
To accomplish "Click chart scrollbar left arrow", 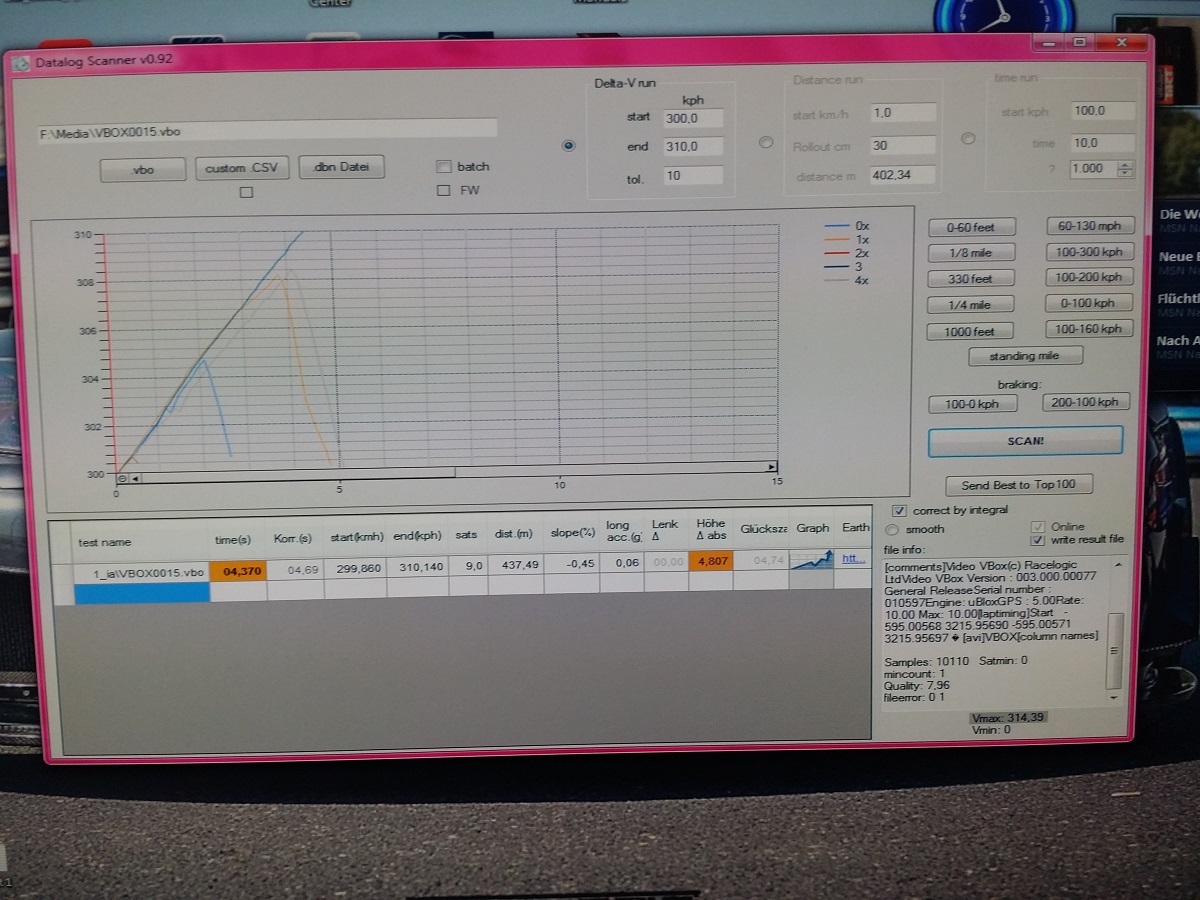I will click(x=136, y=478).
